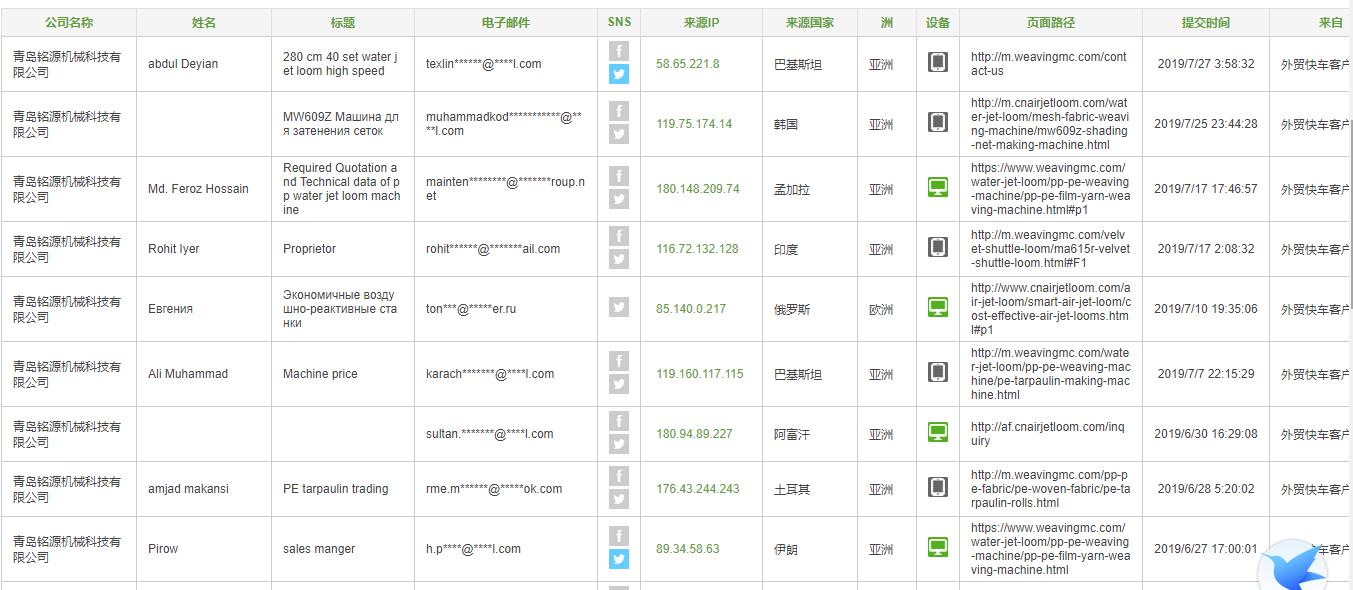The height and width of the screenshot is (590, 1353).
Task: Click Facebook icon in Ali Muhammad row
Action: (x=619, y=361)
